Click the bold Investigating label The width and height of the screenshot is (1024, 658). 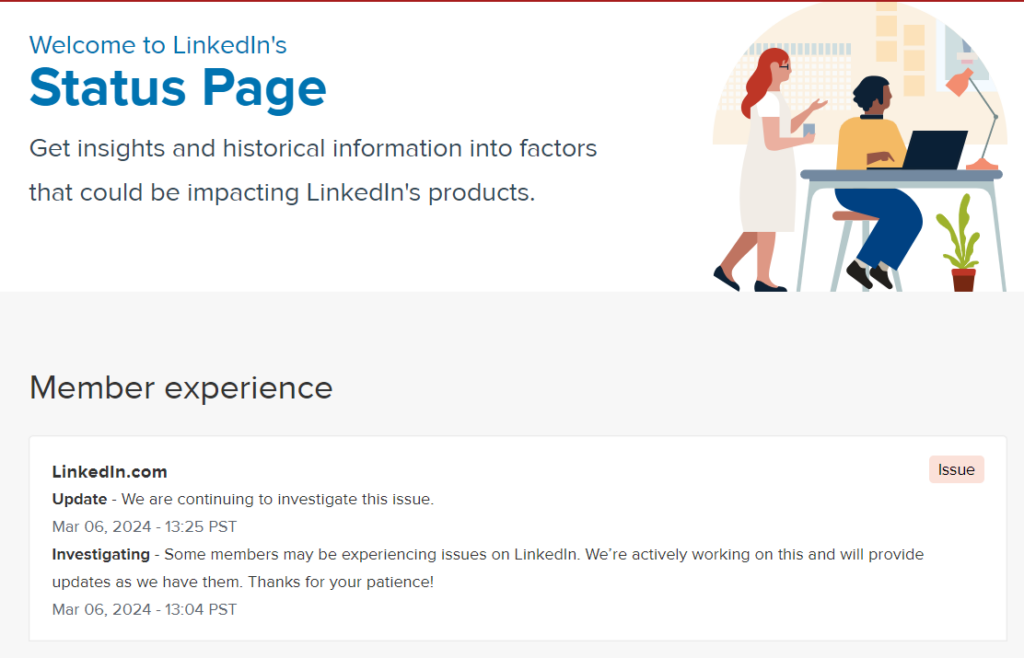[x=100, y=554]
